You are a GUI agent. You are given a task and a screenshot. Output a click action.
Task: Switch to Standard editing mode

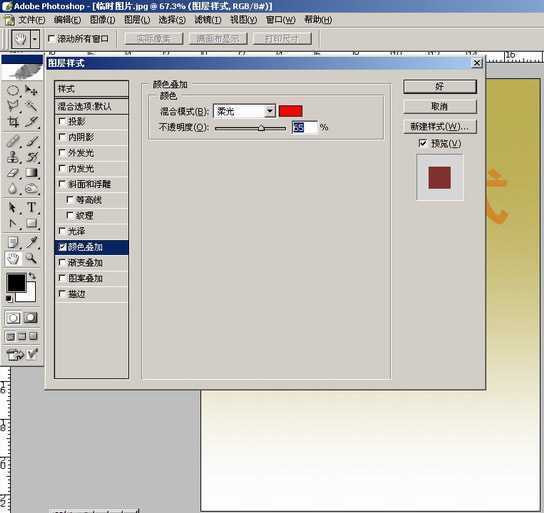click(13, 318)
